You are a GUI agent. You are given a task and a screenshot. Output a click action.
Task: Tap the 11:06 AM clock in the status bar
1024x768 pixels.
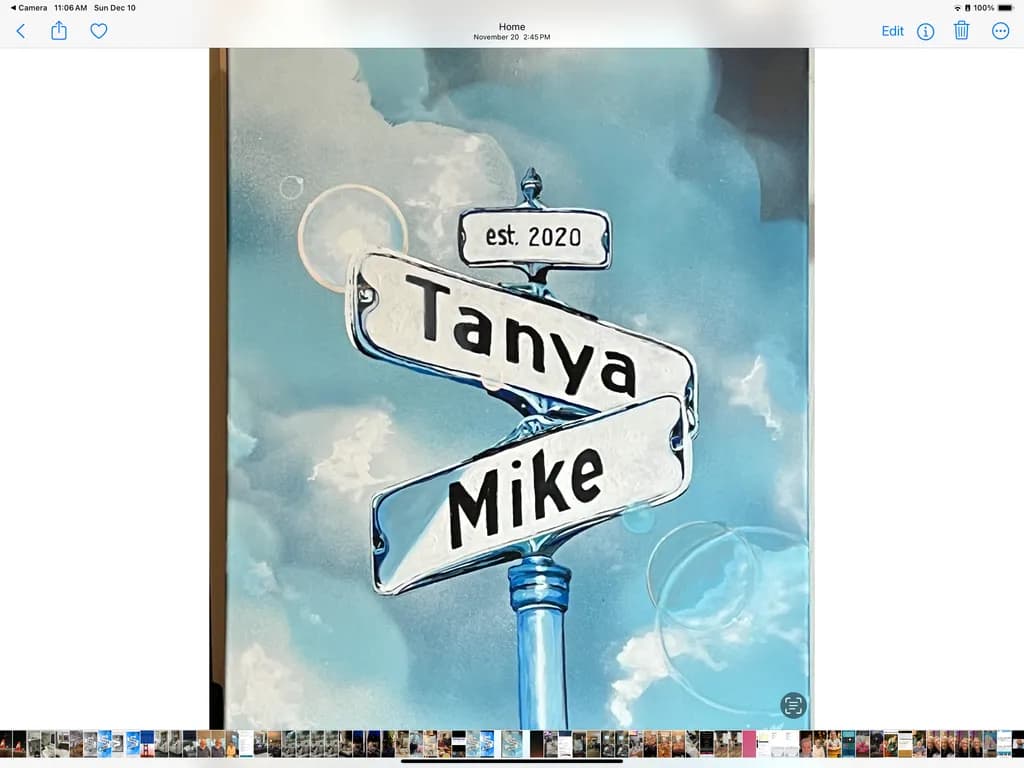[x=71, y=8]
